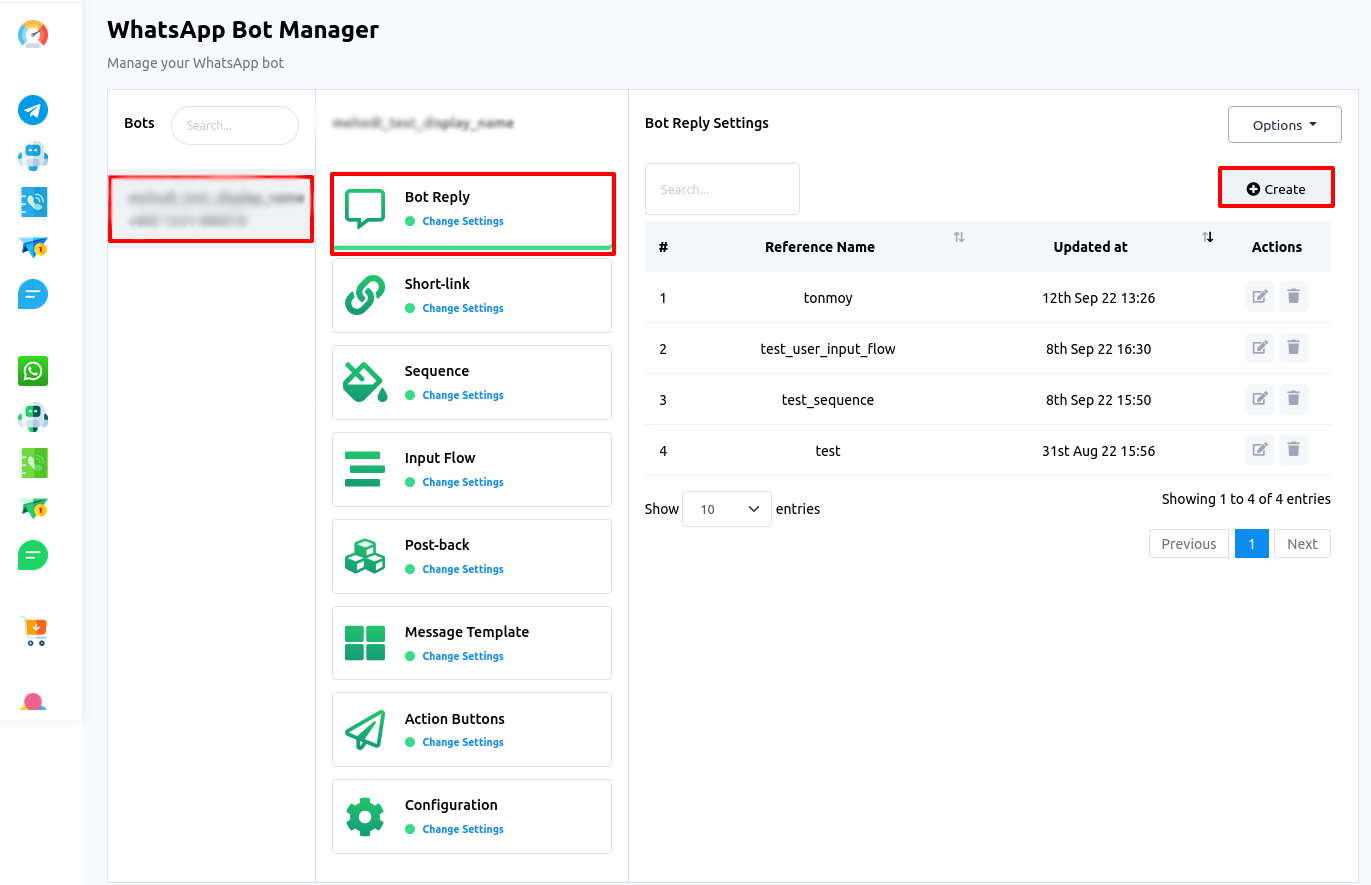Open the Show entries count dropdown

click(x=727, y=509)
